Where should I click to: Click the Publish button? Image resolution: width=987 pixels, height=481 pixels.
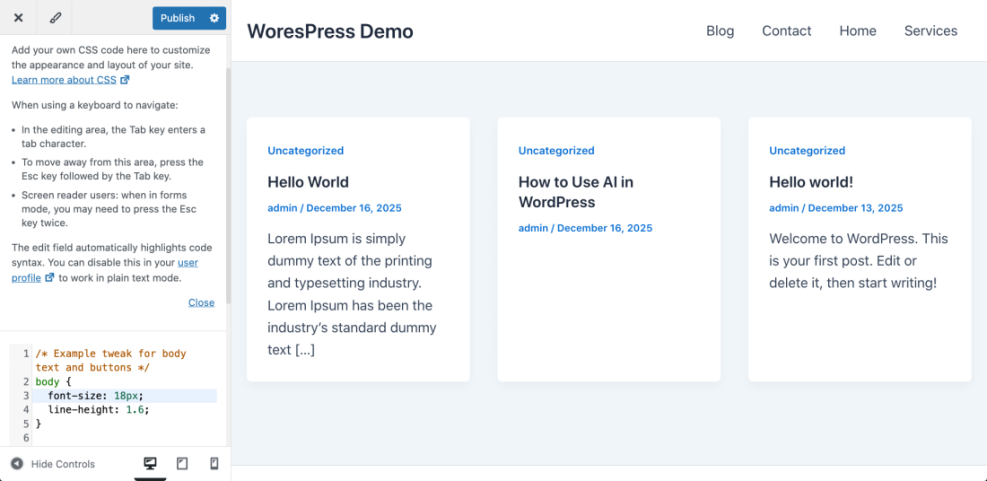[178, 18]
